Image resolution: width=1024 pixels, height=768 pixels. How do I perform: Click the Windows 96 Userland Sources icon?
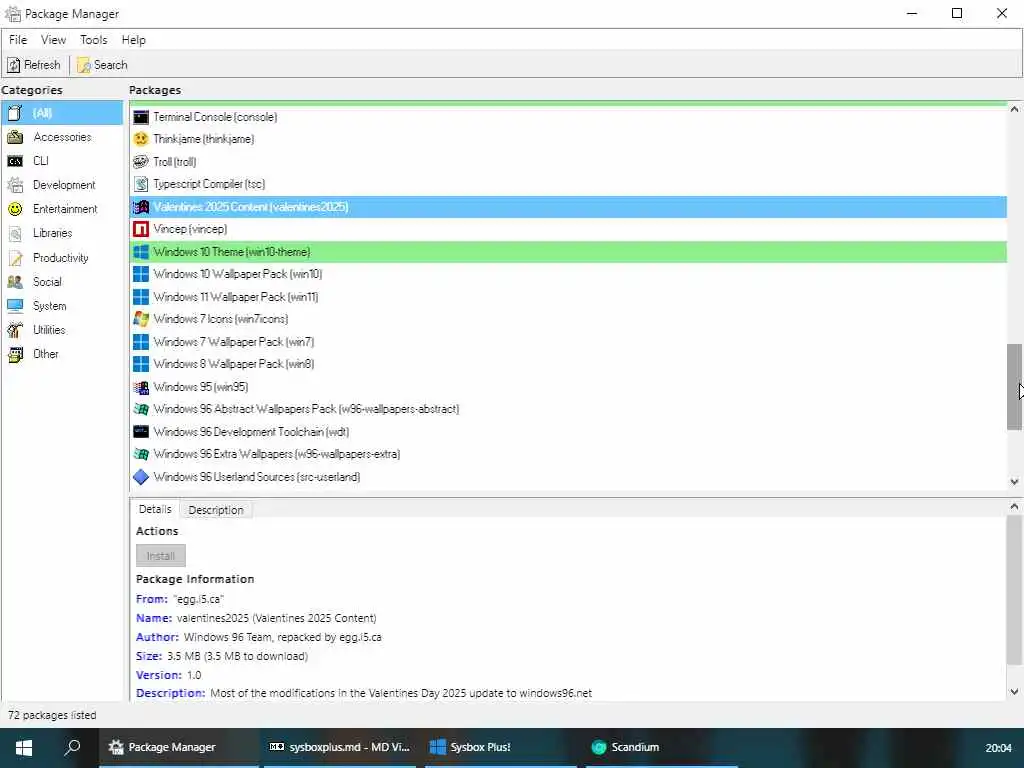pyautogui.click(x=140, y=477)
